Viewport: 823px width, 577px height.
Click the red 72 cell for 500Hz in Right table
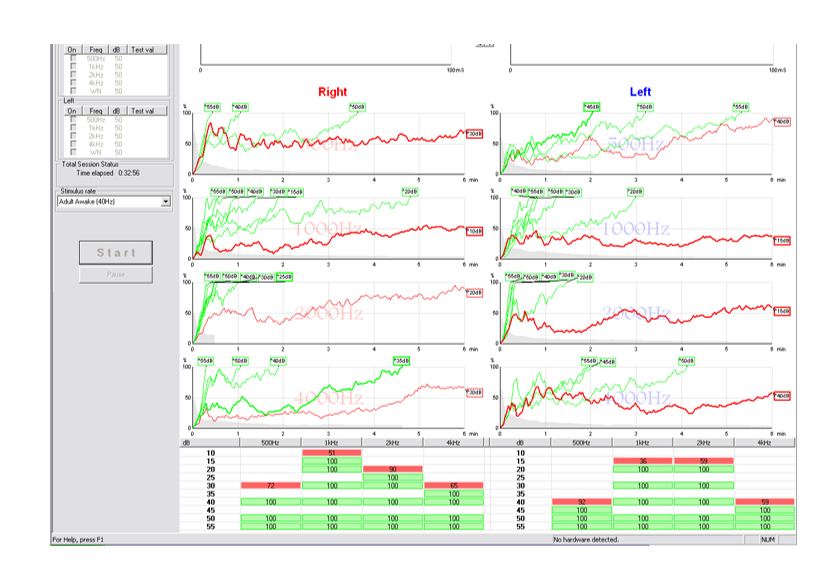(x=271, y=486)
